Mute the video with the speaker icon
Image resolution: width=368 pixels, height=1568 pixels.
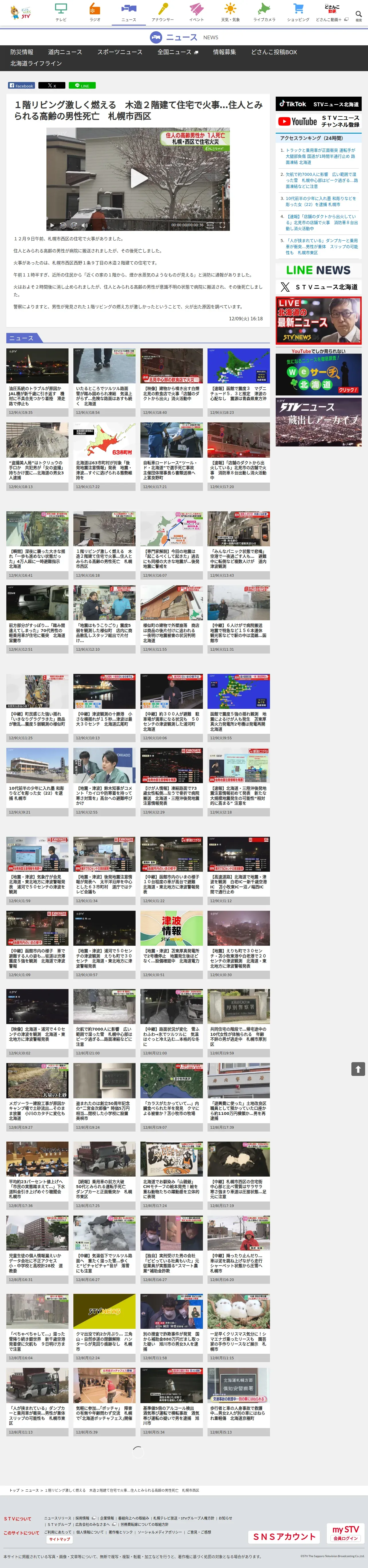pyautogui.click(x=85, y=225)
